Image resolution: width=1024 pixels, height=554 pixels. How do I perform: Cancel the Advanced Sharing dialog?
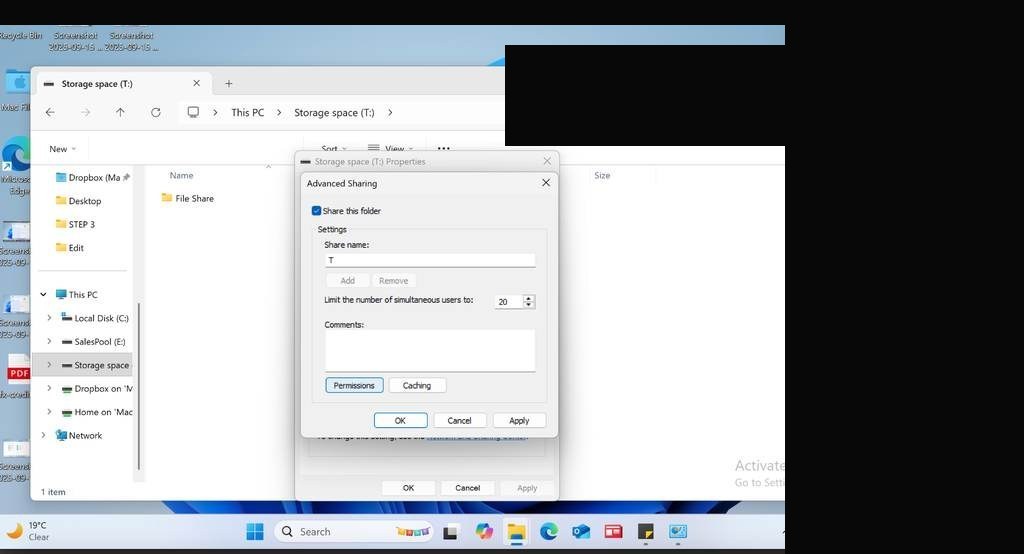point(459,420)
